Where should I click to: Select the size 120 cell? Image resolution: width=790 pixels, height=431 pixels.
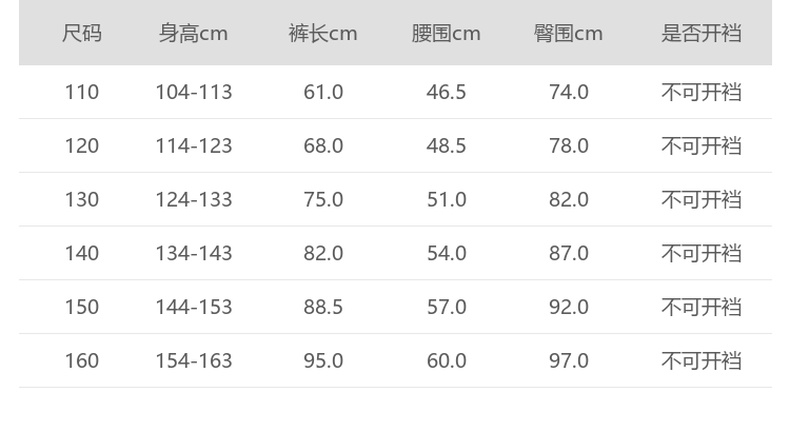(x=82, y=146)
